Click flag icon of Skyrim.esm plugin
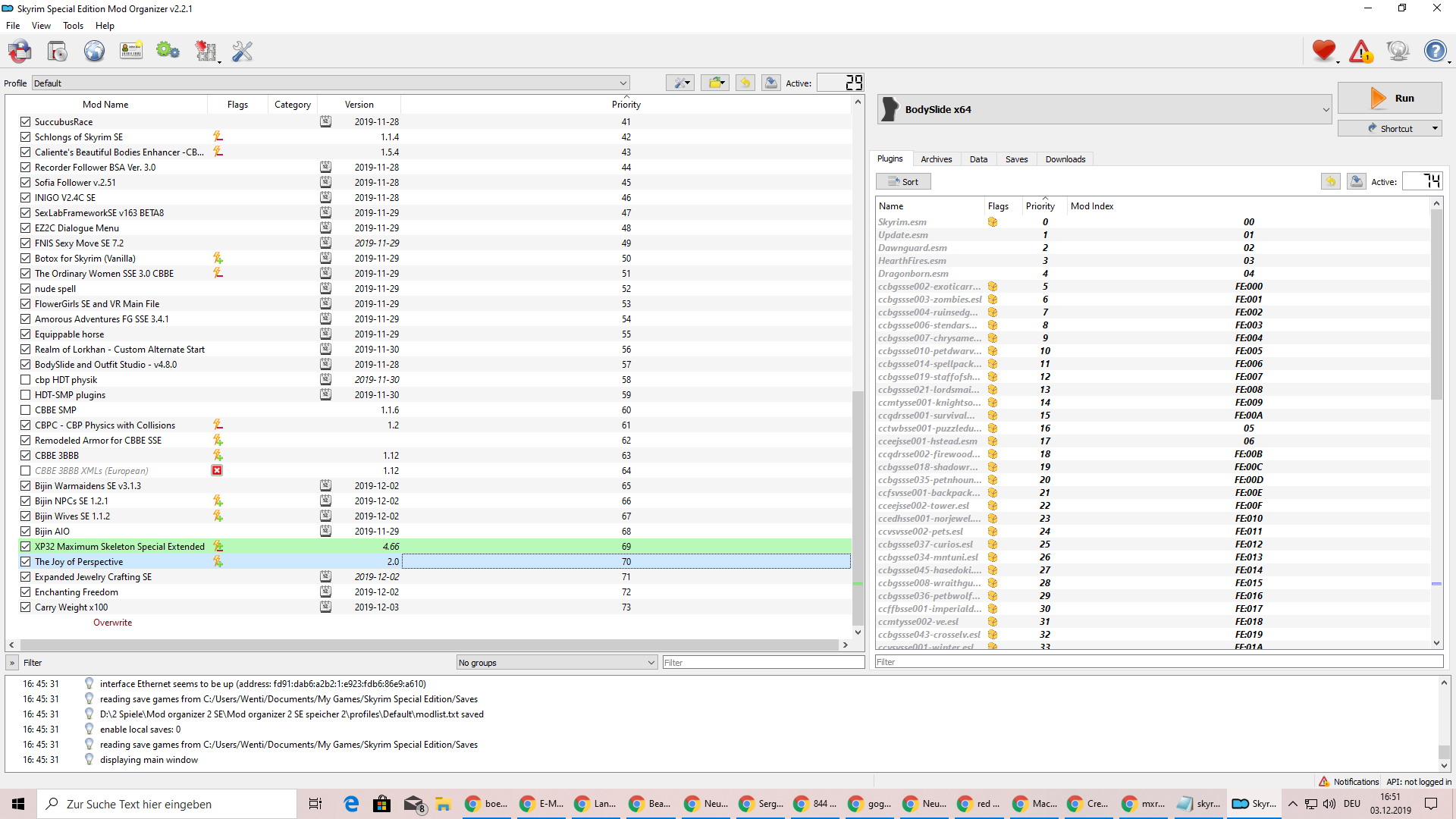This screenshot has width=1456, height=819. click(993, 222)
